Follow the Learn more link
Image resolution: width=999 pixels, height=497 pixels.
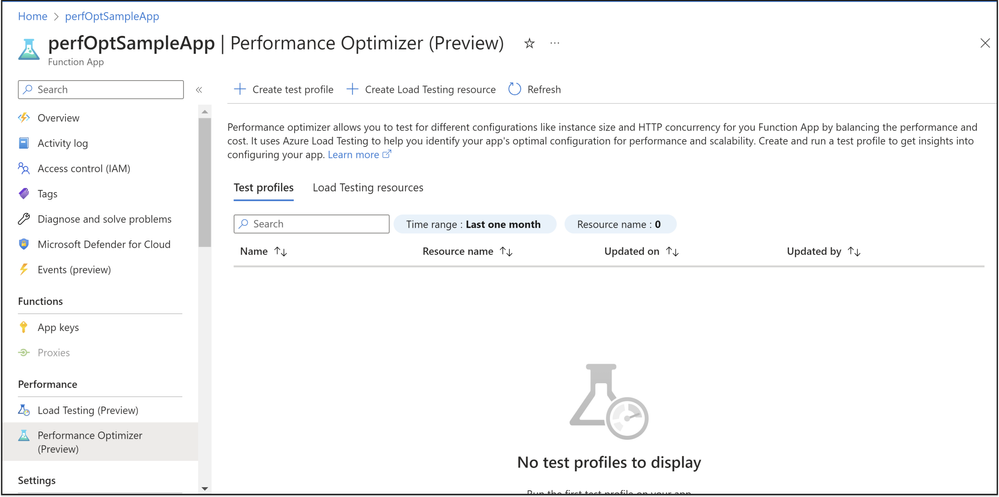pyautogui.click(x=353, y=155)
